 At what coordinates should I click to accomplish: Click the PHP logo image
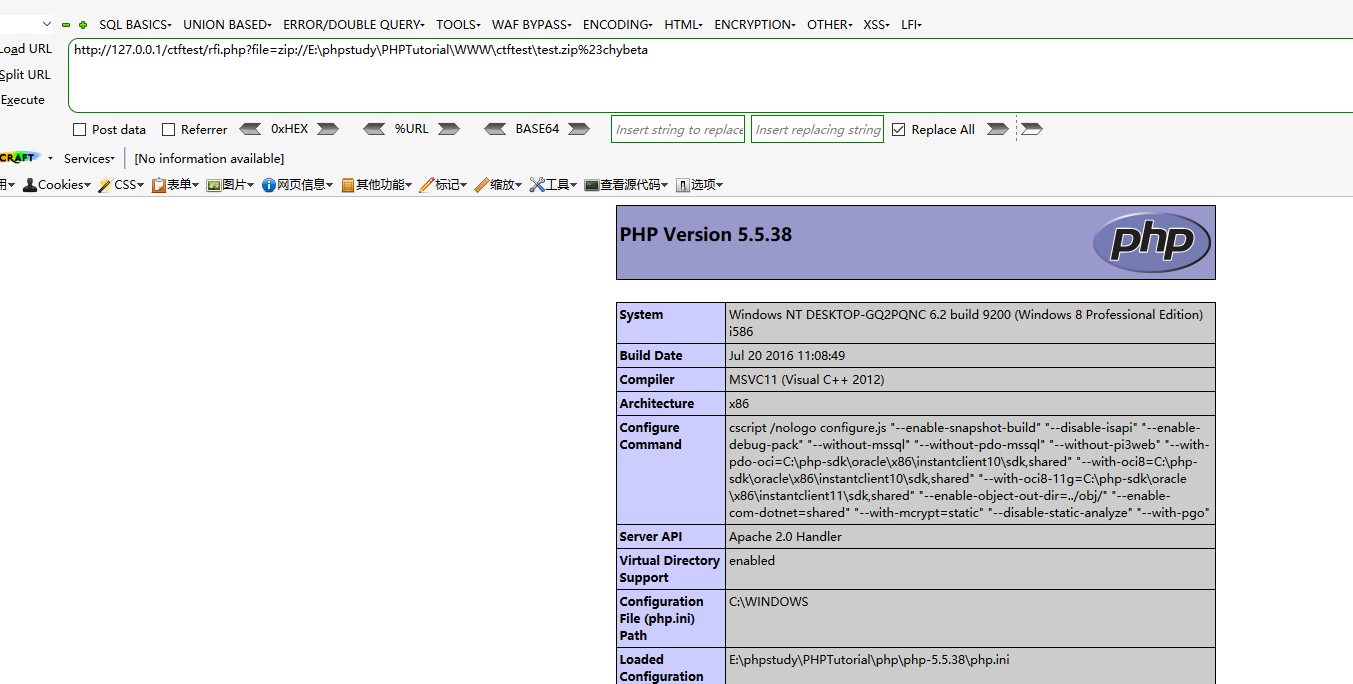(x=1151, y=242)
